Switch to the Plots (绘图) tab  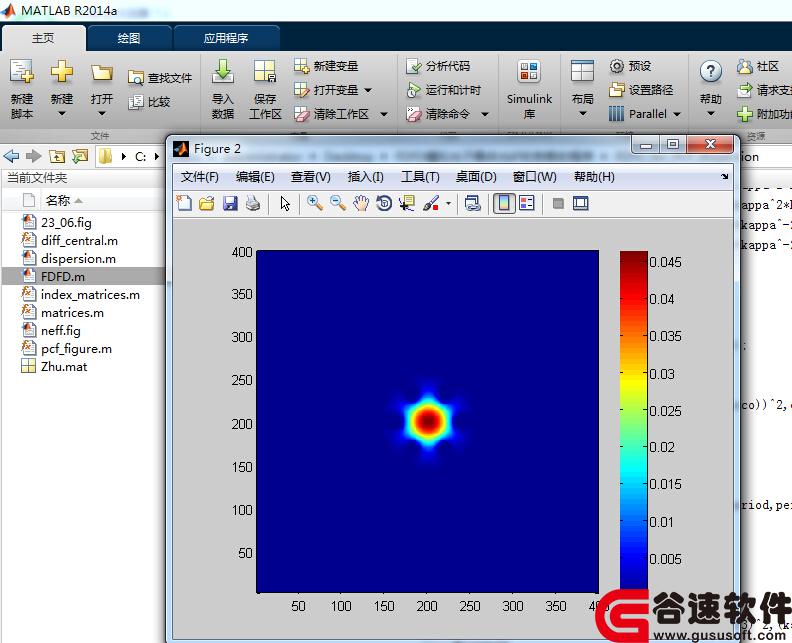tap(129, 38)
